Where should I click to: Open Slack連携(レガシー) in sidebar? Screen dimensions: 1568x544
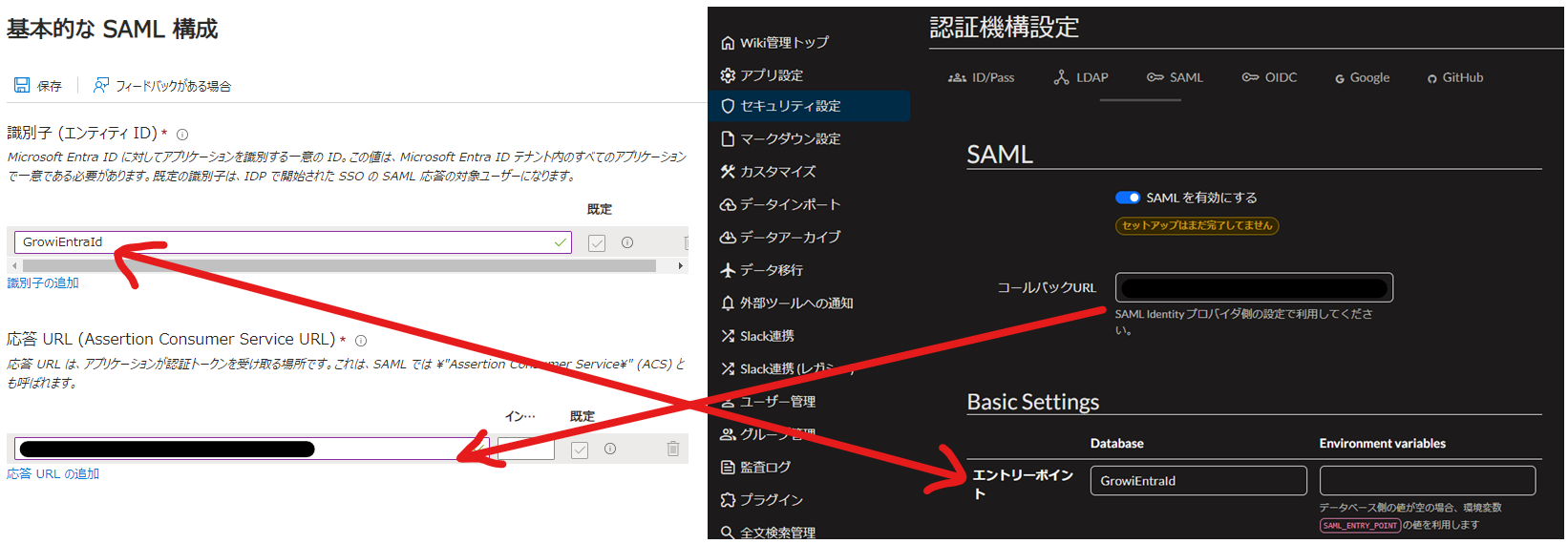tap(787, 368)
